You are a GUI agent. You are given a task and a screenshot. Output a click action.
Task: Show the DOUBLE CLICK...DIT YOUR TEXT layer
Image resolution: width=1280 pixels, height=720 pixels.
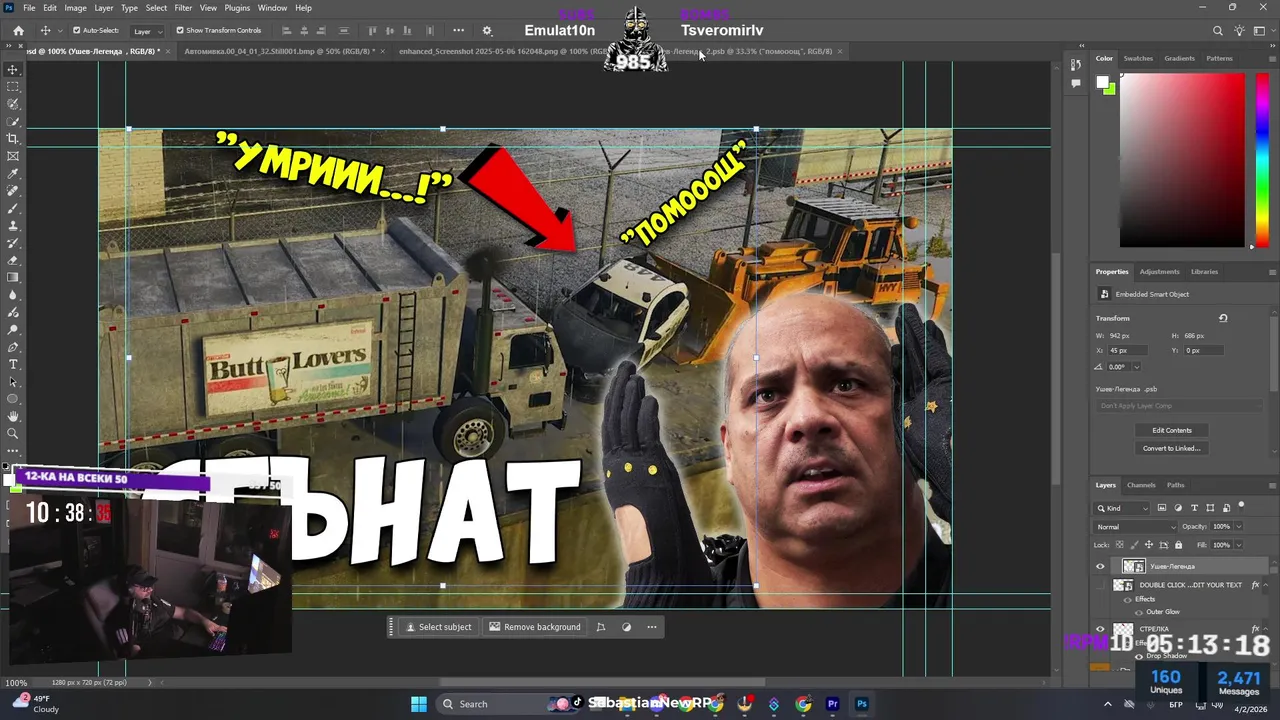[1100, 585]
